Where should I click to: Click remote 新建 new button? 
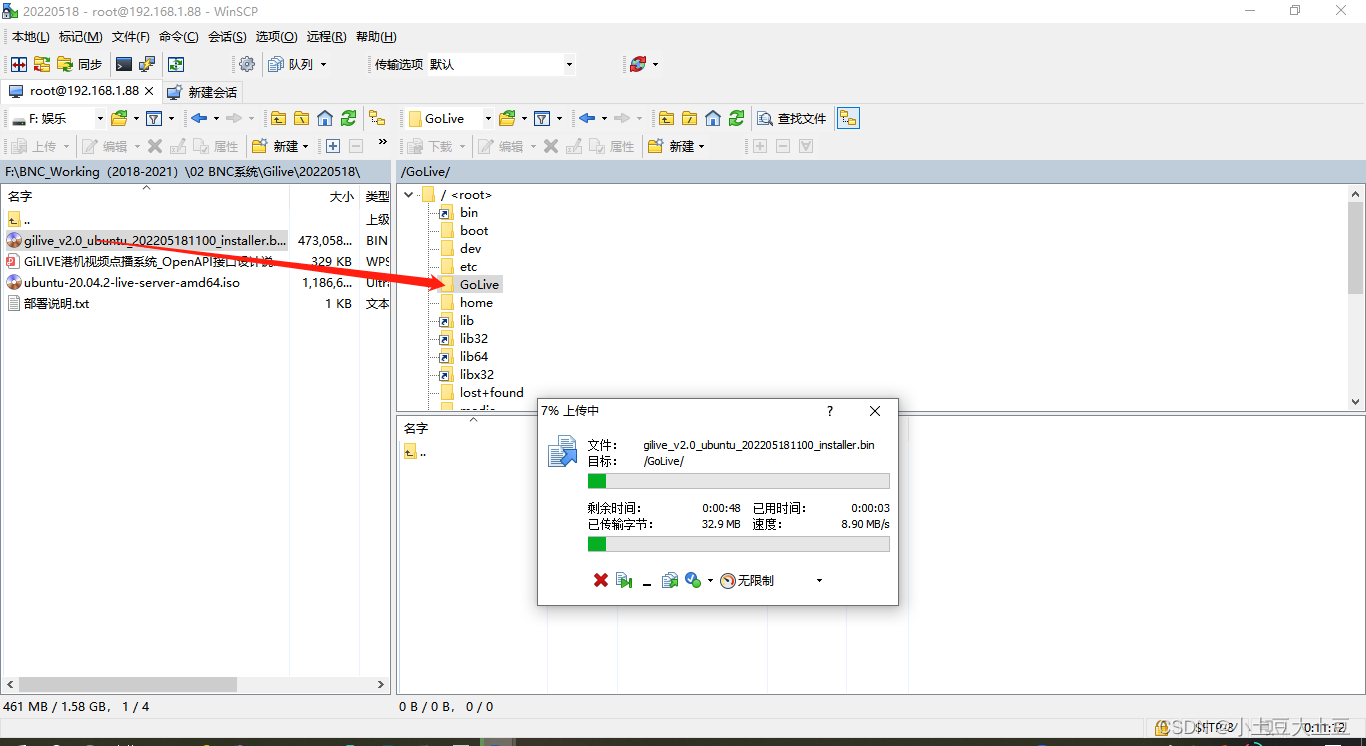pos(677,146)
